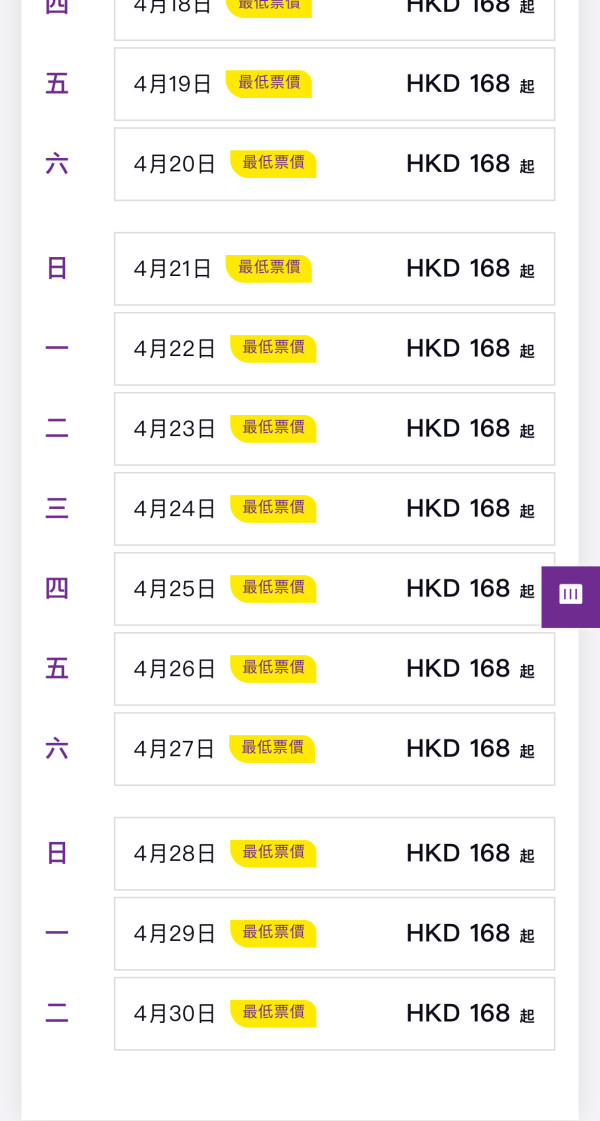Choose the last date 4月30日
Image resolution: width=600 pixels, height=1121 pixels.
[x=334, y=1013]
